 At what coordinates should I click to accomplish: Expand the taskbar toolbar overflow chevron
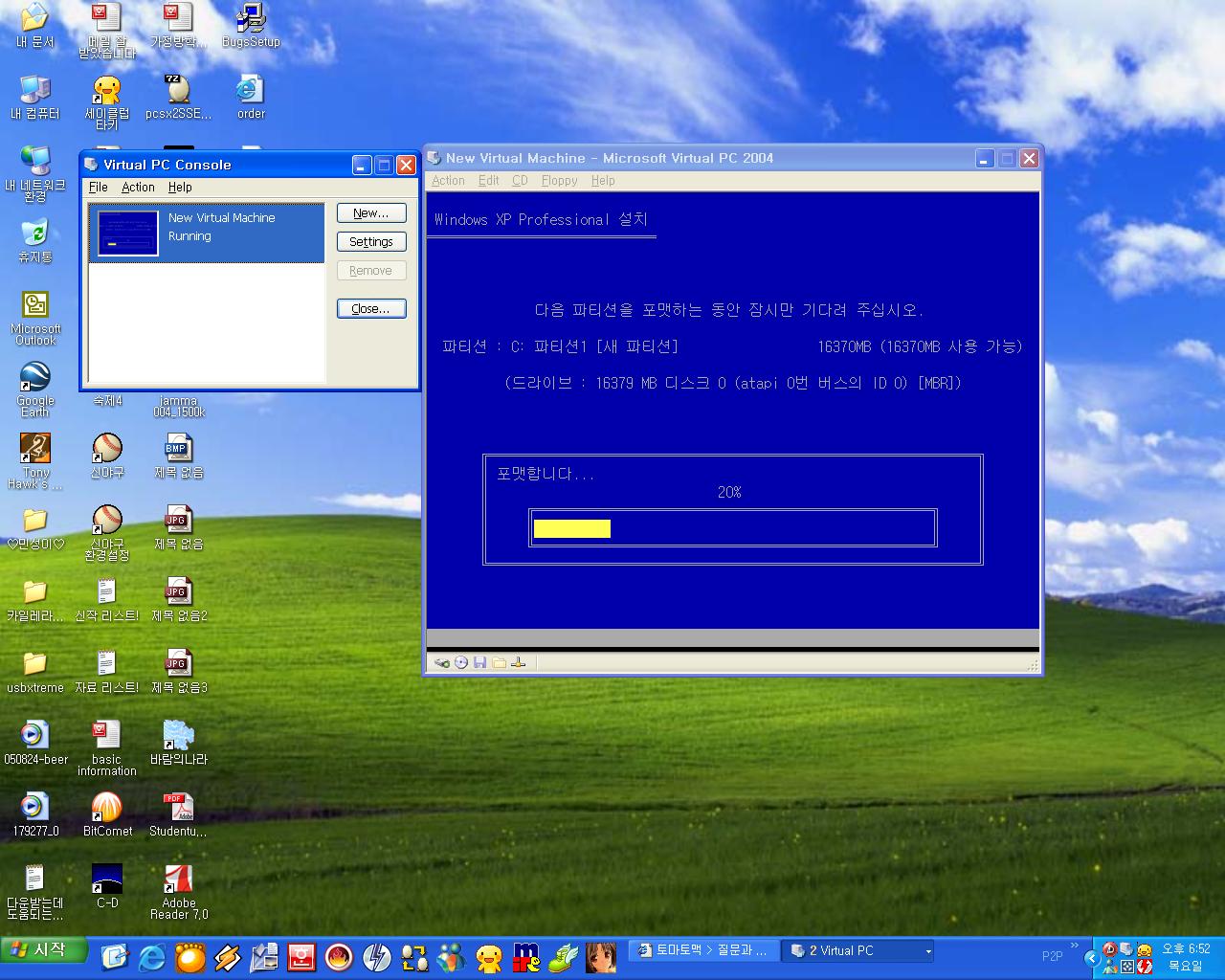(x=1075, y=947)
